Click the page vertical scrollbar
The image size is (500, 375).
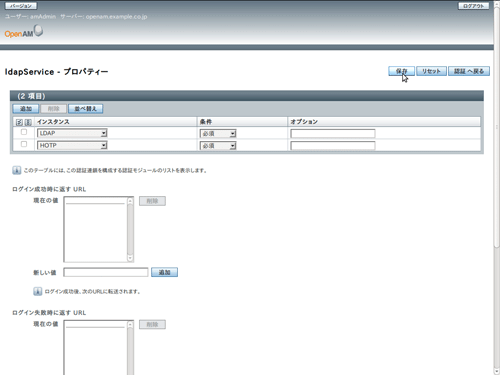[x=497, y=187]
